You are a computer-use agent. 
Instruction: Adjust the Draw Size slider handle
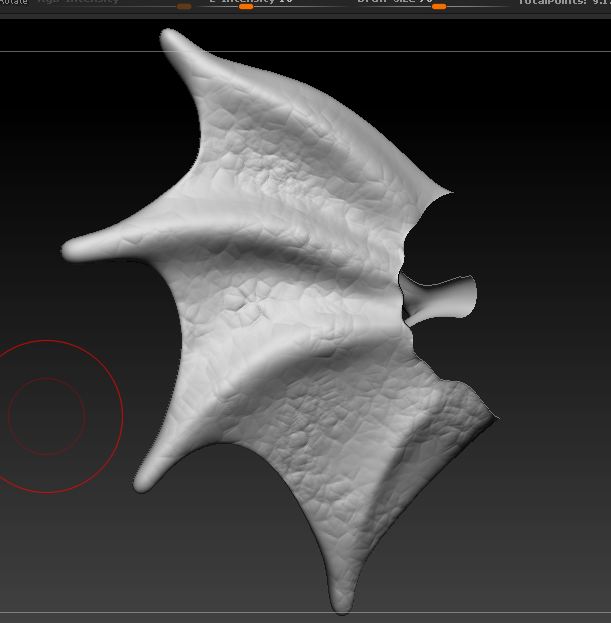tap(439, 6)
